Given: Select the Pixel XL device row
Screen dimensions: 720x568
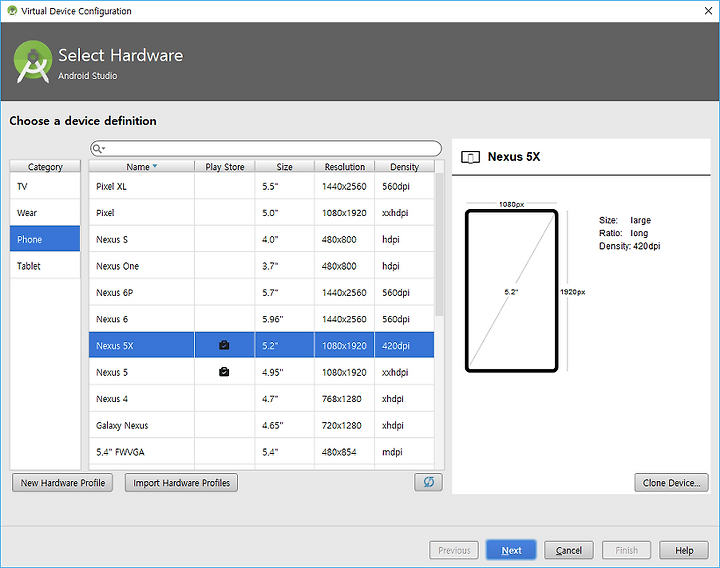Looking at the screenshot, I should (261, 186).
